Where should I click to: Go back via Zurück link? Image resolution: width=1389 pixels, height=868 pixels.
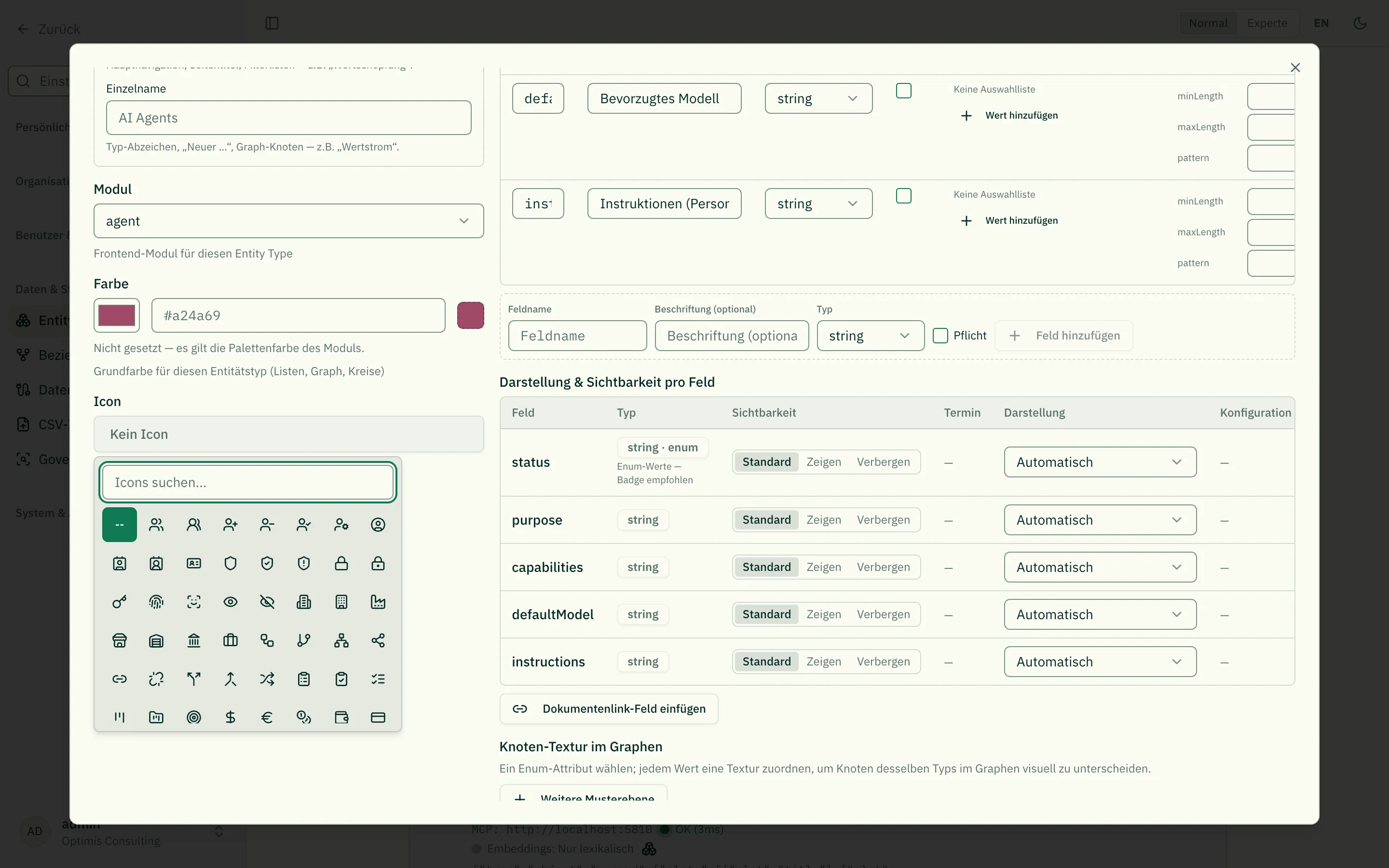click(48, 29)
